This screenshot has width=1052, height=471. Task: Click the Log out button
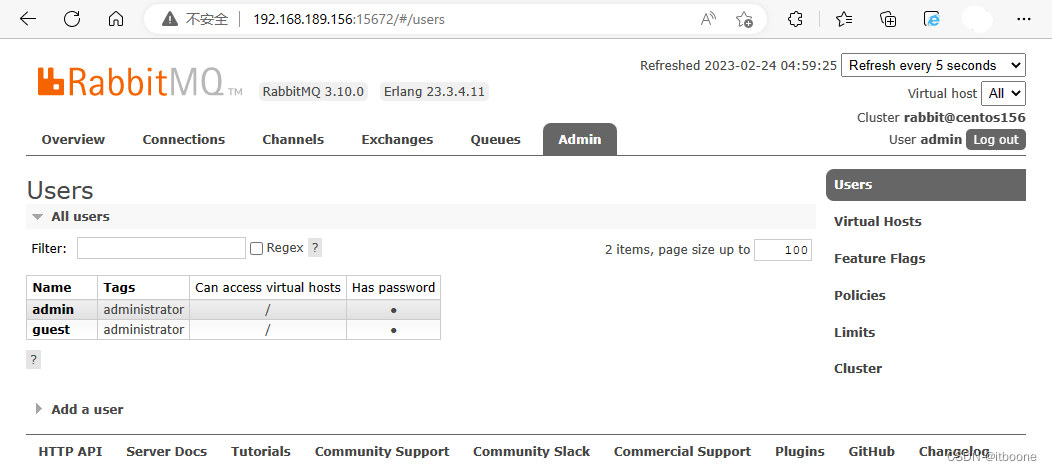[x=996, y=140]
